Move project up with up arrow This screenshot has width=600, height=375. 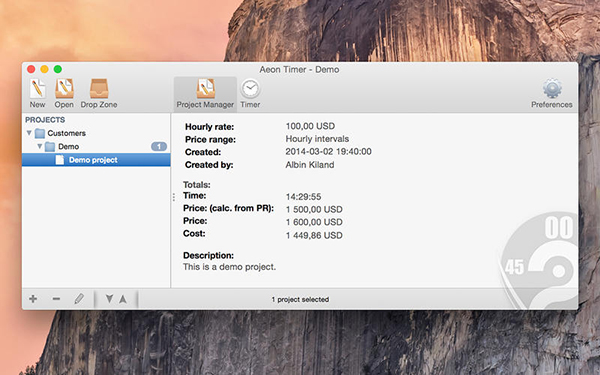click(x=123, y=299)
